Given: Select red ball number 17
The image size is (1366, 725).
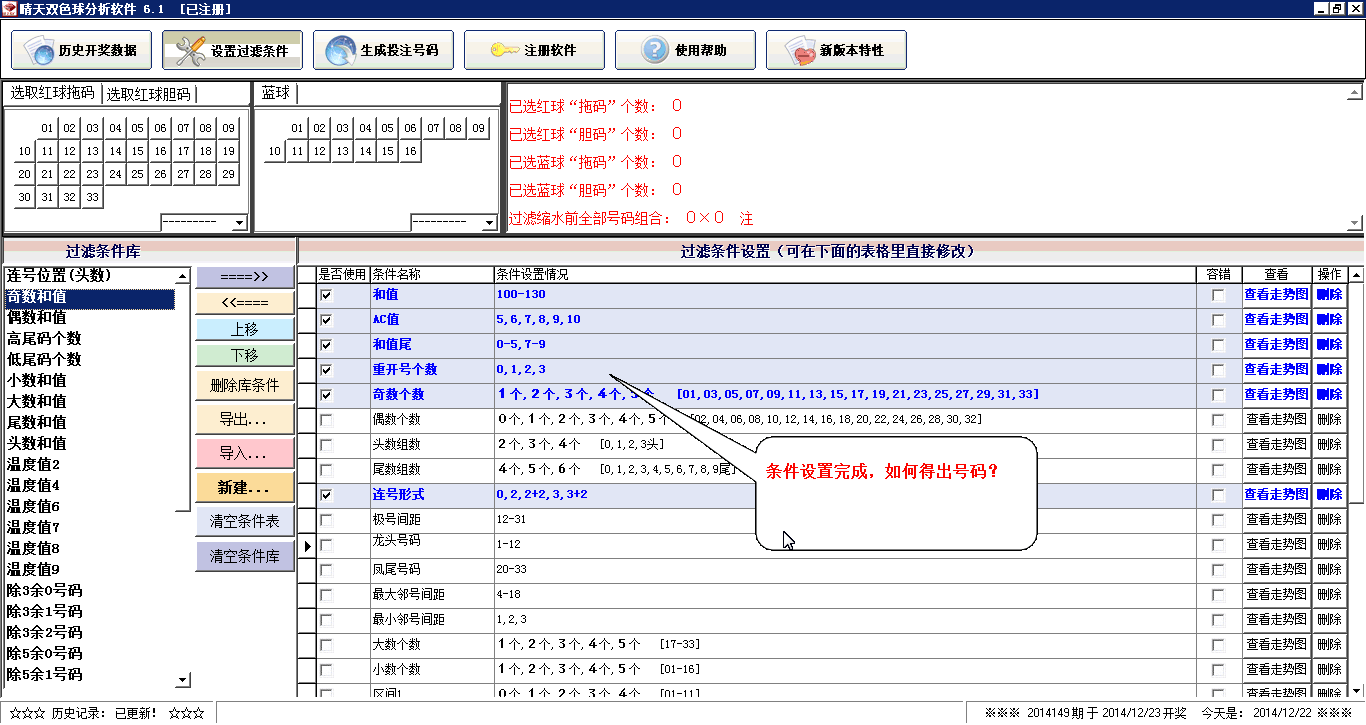Looking at the screenshot, I should pyautogui.click(x=183, y=152).
